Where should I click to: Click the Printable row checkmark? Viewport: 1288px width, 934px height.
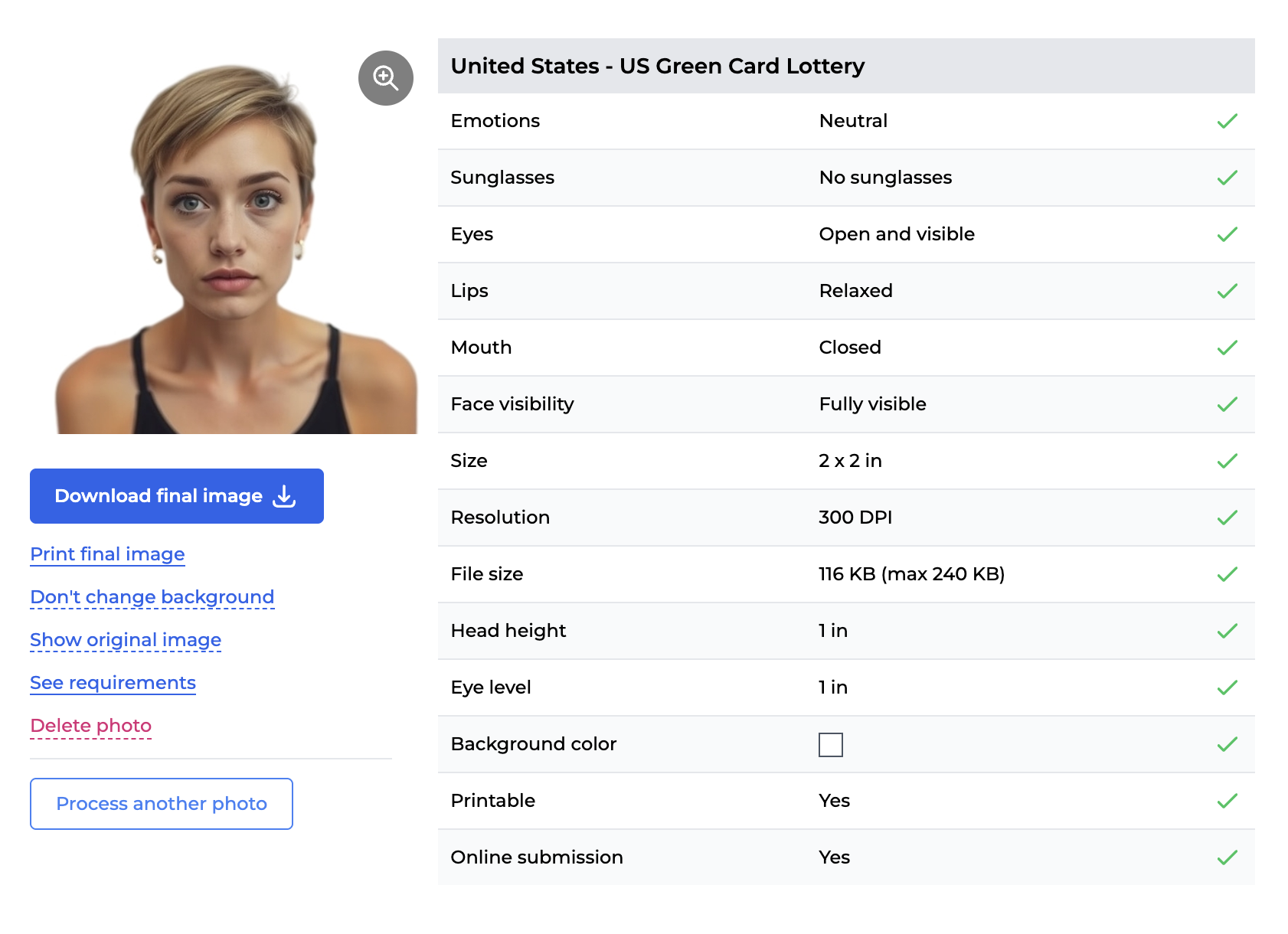1227,801
